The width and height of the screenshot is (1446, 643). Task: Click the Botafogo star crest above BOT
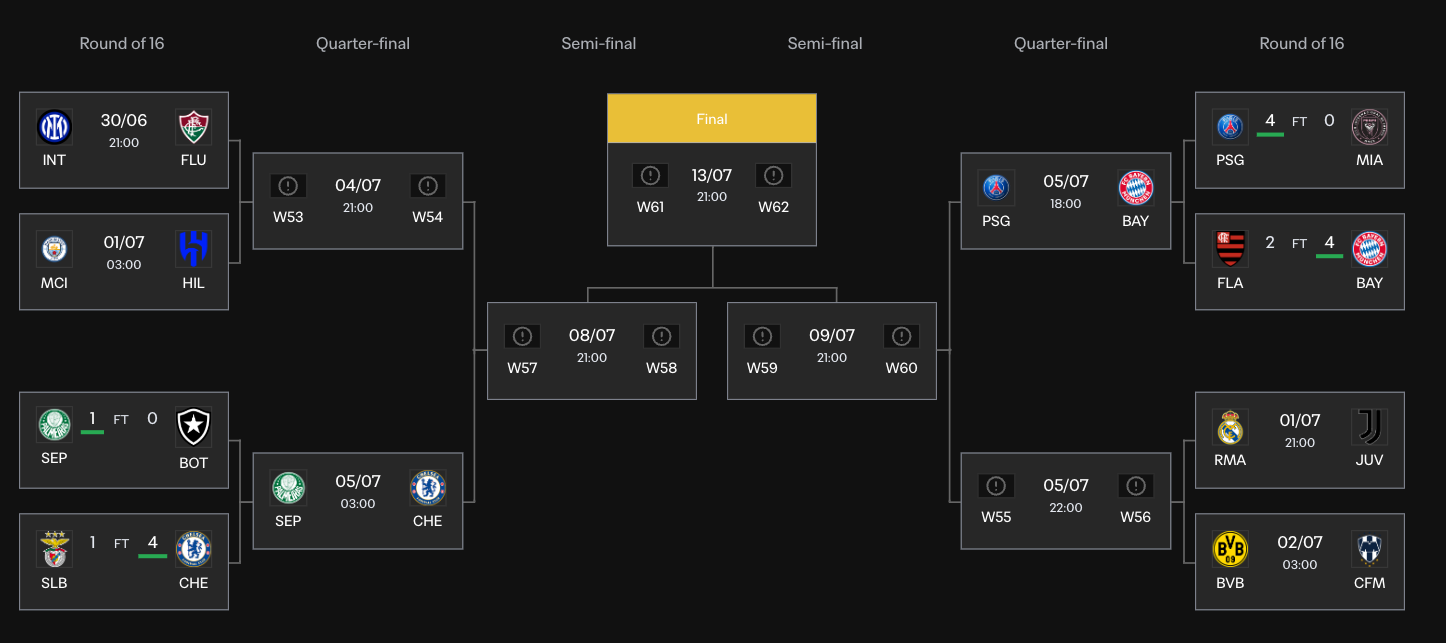click(193, 426)
